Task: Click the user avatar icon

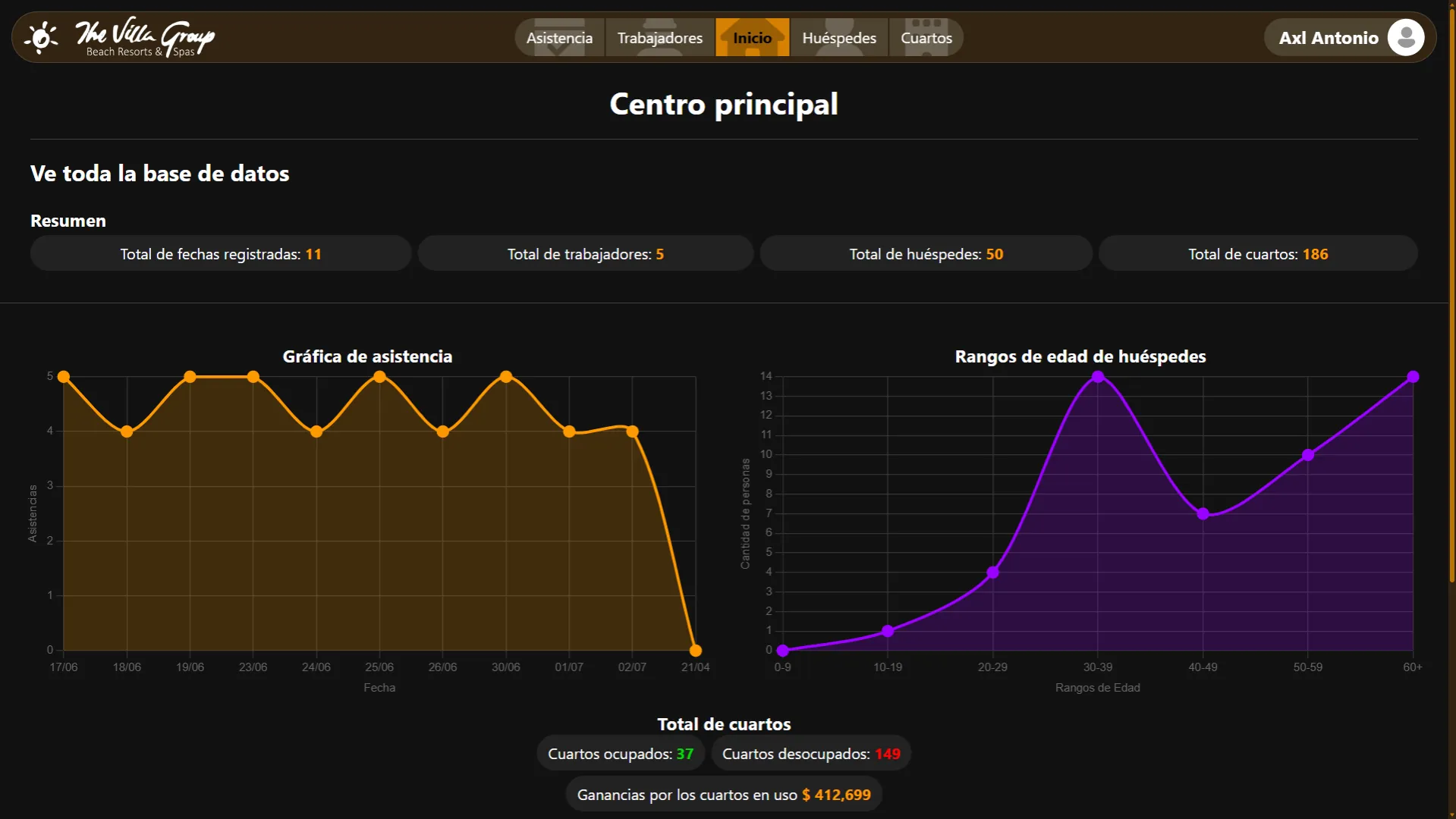Action: click(1405, 37)
